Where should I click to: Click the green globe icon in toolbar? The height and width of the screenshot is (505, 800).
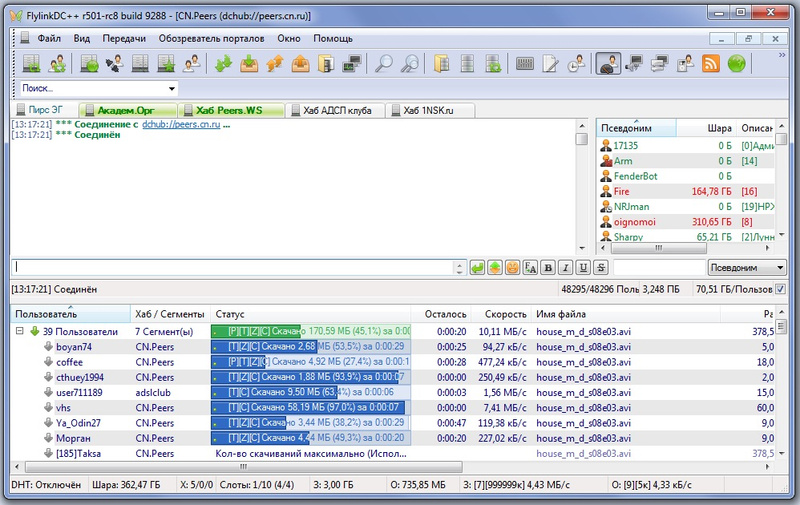(x=737, y=64)
